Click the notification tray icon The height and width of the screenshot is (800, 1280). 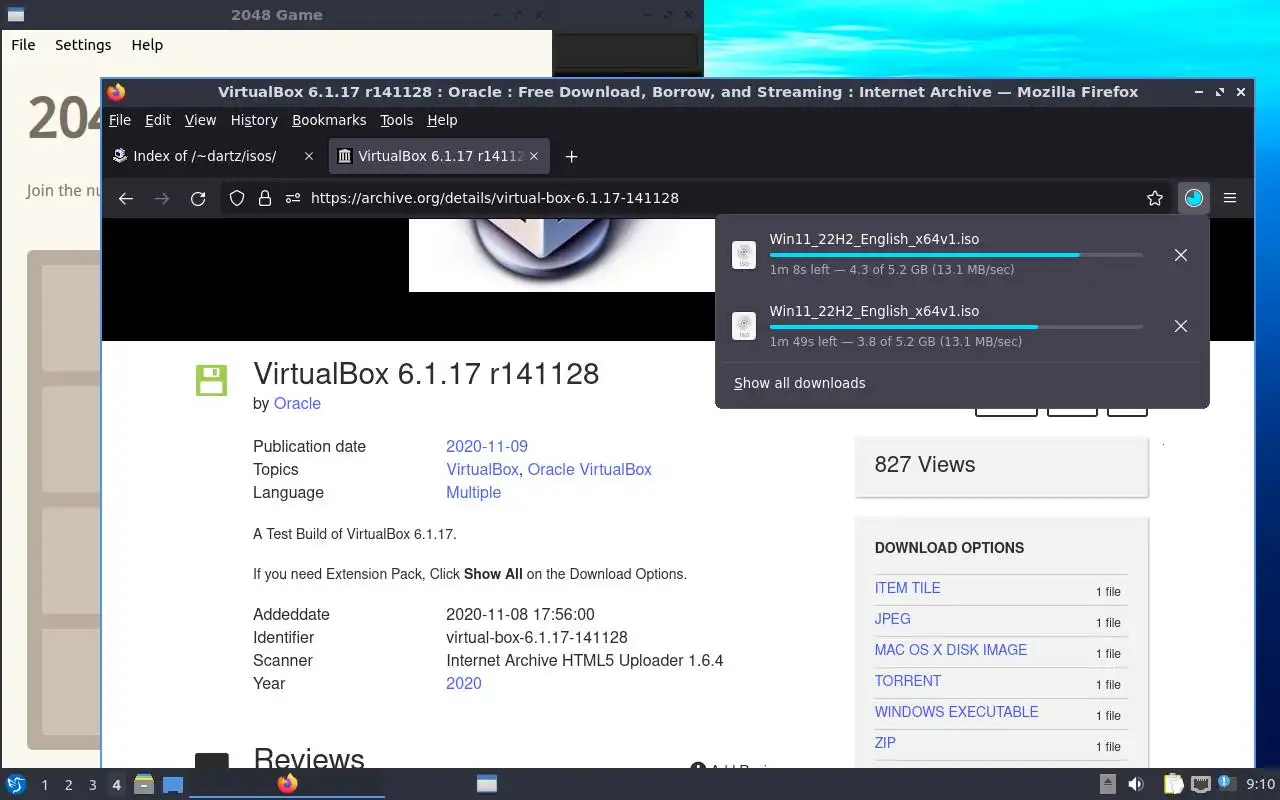[x=1225, y=783]
